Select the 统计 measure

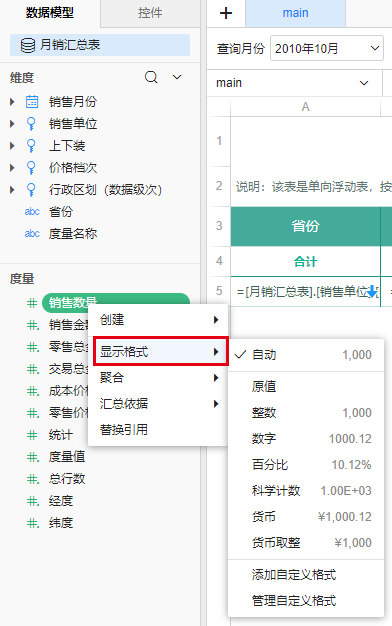(x=61, y=435)
